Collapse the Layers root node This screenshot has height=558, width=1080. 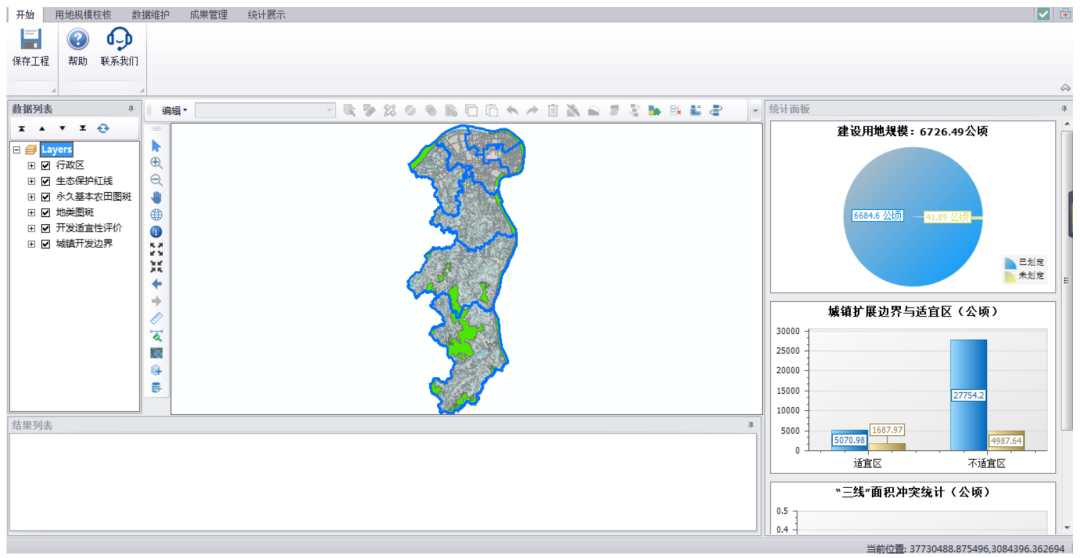click(x=17, y=149)
